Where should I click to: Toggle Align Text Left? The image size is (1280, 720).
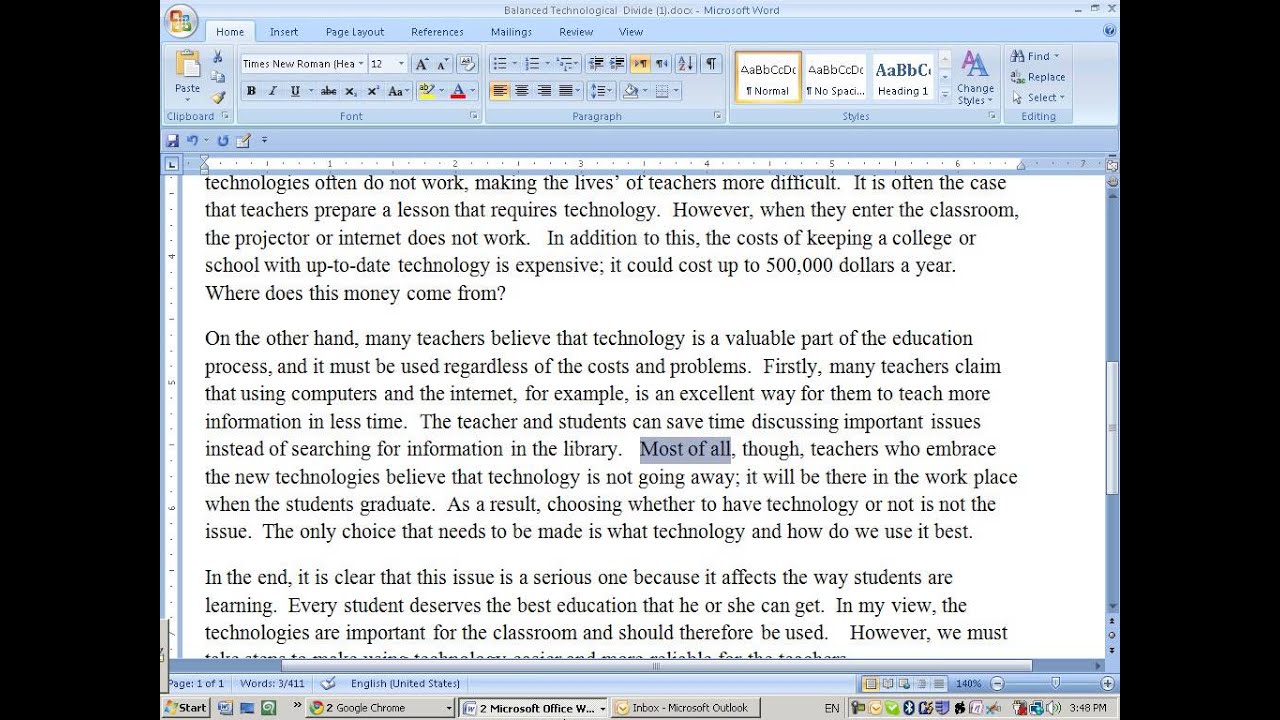click(x=500, y=91)
